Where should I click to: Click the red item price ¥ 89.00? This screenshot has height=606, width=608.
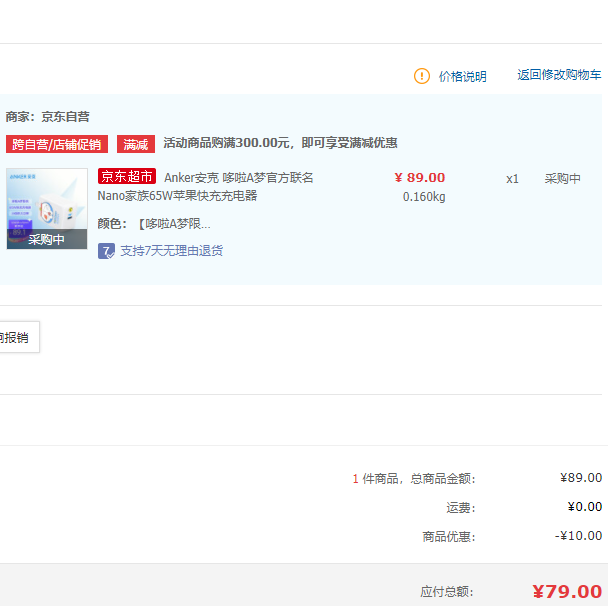(420, 178)
